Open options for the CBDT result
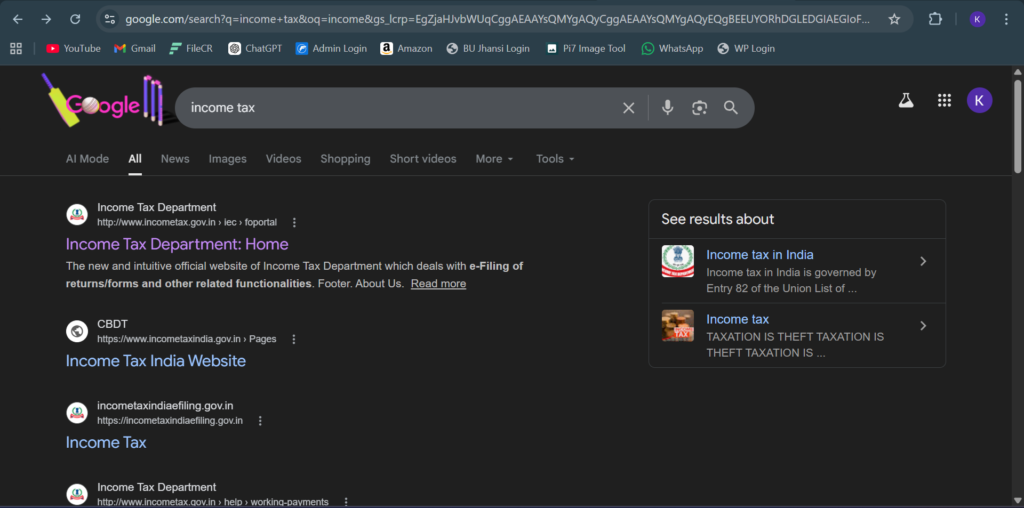 click(294, 339)
